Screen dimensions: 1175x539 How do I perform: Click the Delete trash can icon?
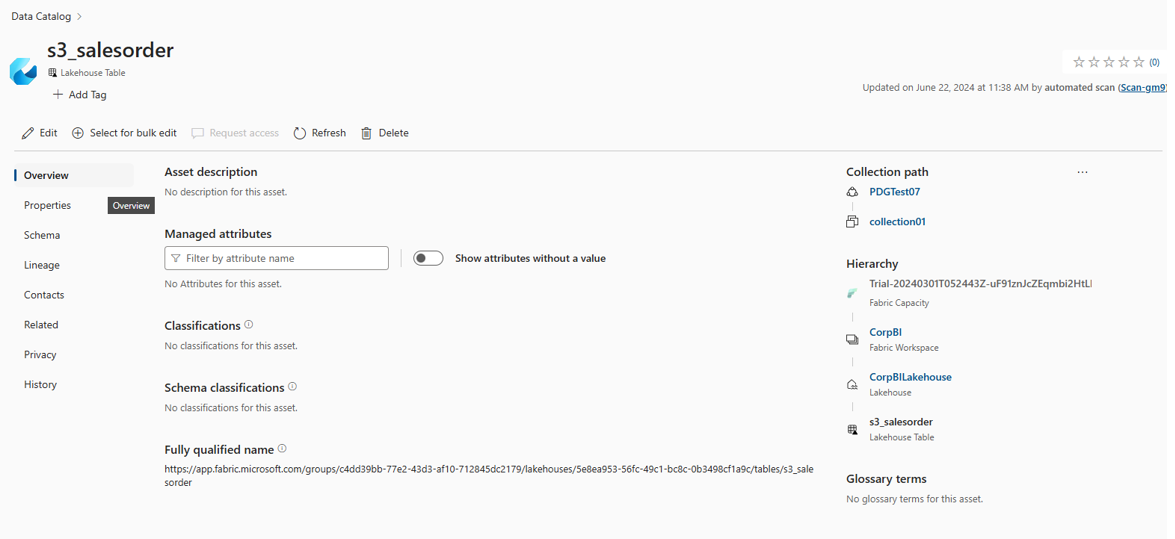[x=366, y=133]
